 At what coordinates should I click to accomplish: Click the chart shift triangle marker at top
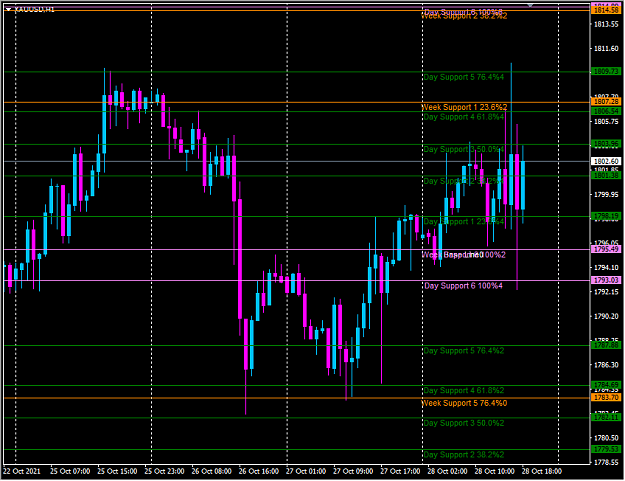click(x=530, y=5)
